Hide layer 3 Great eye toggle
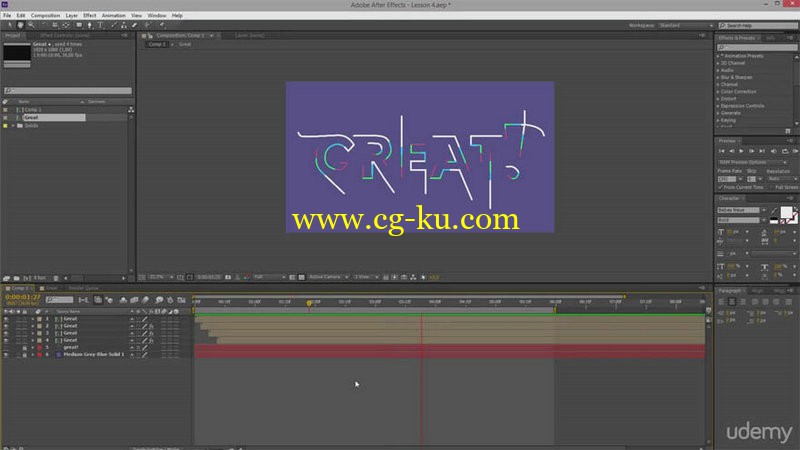Image resolution: width=800 pixels, height=450 pixels. click(x=6, y=333)
